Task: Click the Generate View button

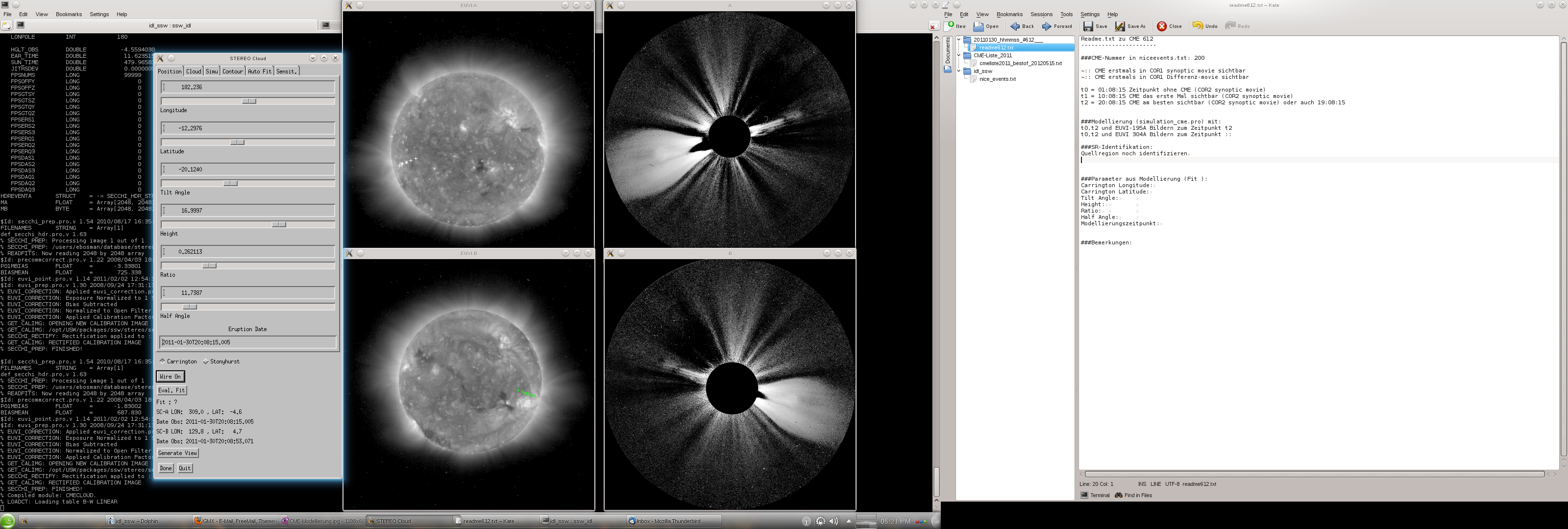Action: [178, 454]
